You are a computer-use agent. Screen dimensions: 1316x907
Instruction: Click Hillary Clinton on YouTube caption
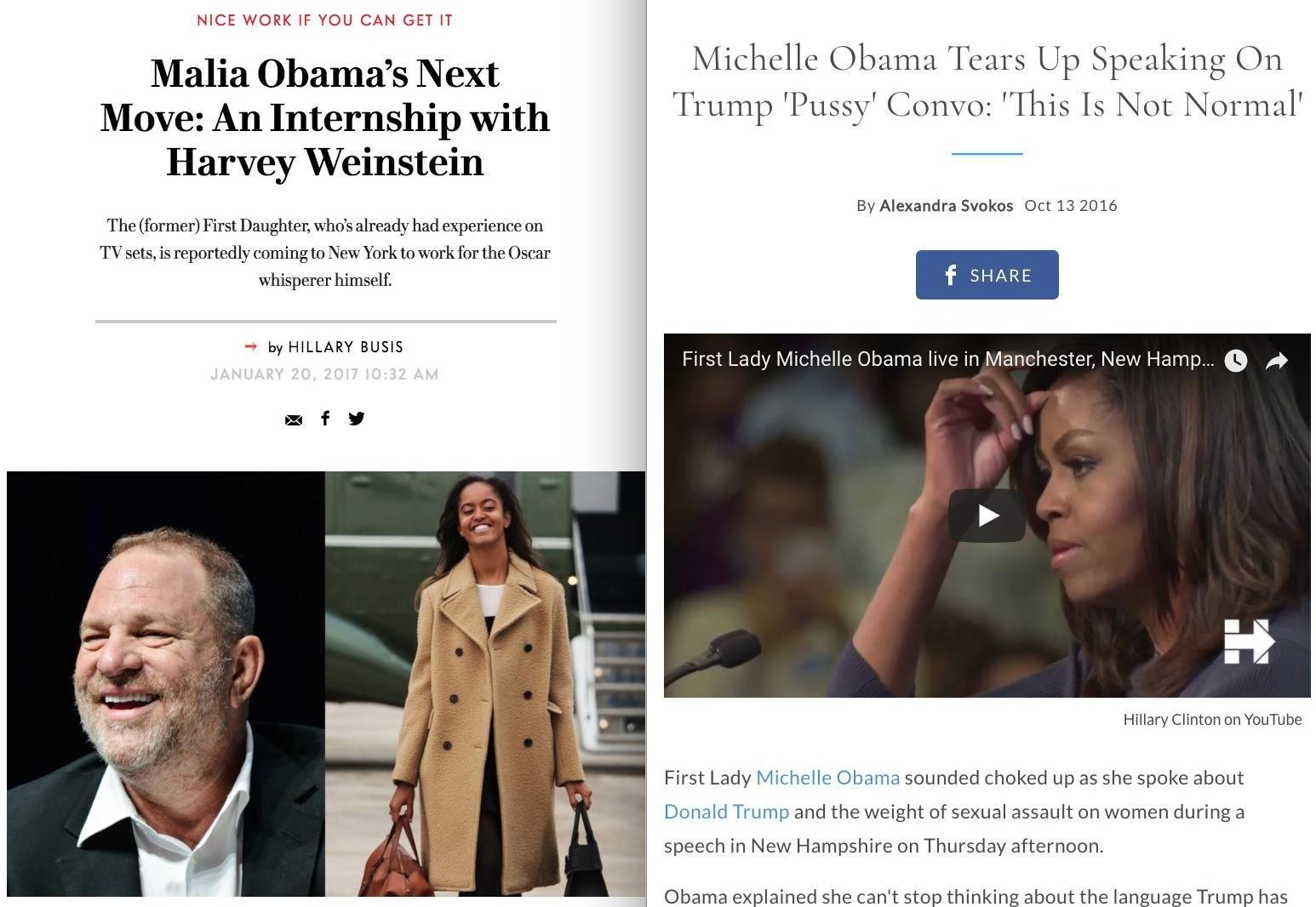tap(1212, 720)
